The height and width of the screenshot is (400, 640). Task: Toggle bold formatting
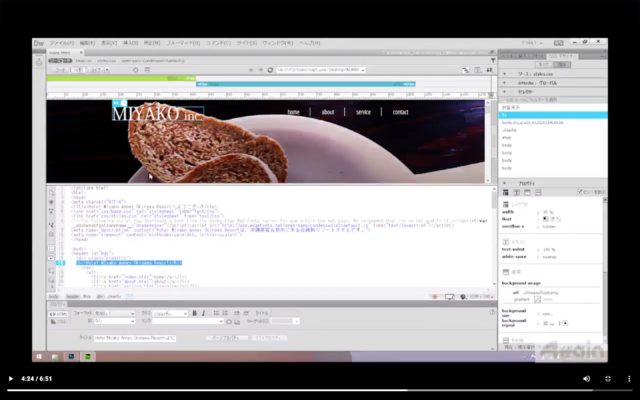[195, 313]
